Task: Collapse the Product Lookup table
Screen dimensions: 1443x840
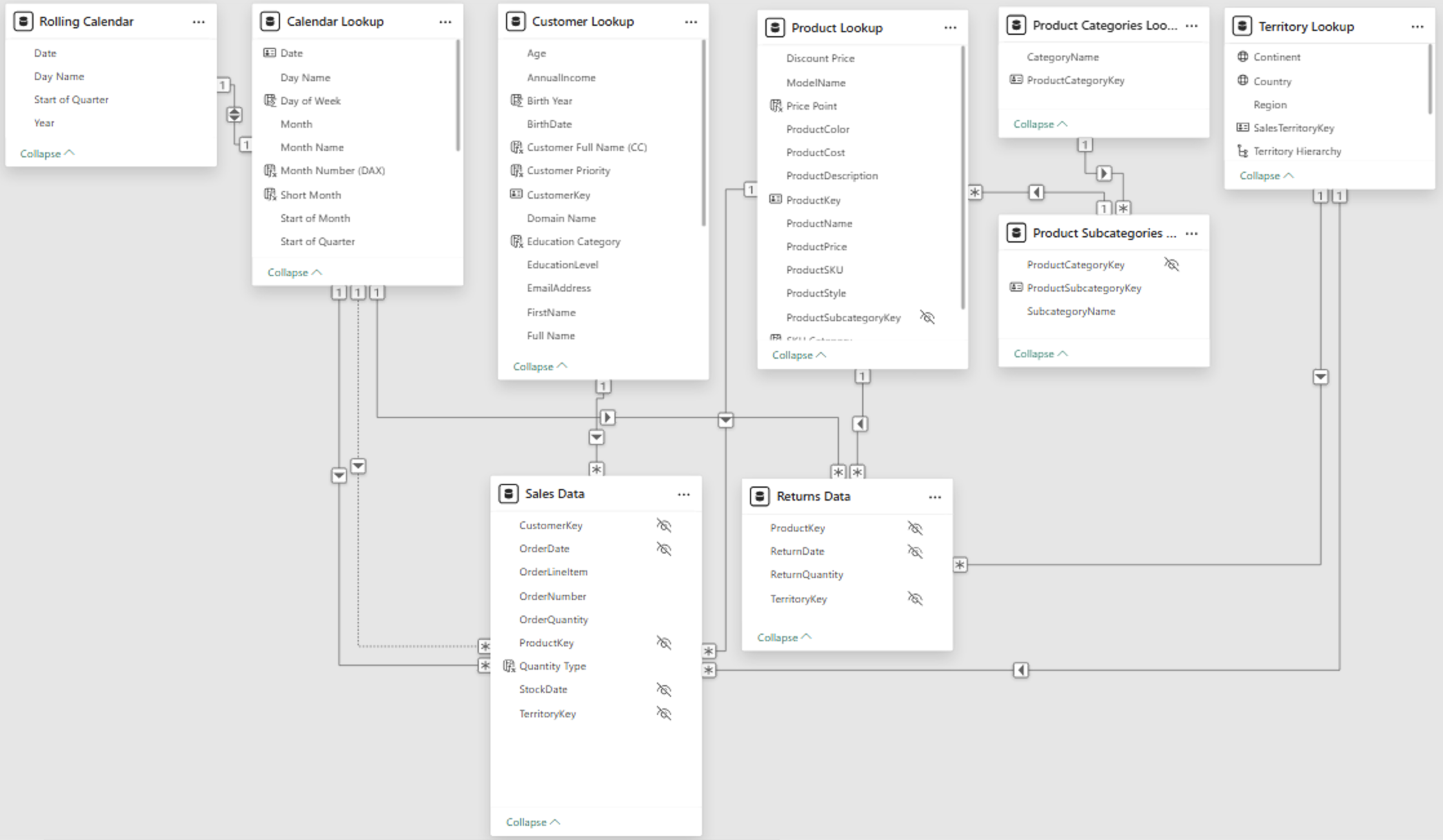Action: (799, 355)
